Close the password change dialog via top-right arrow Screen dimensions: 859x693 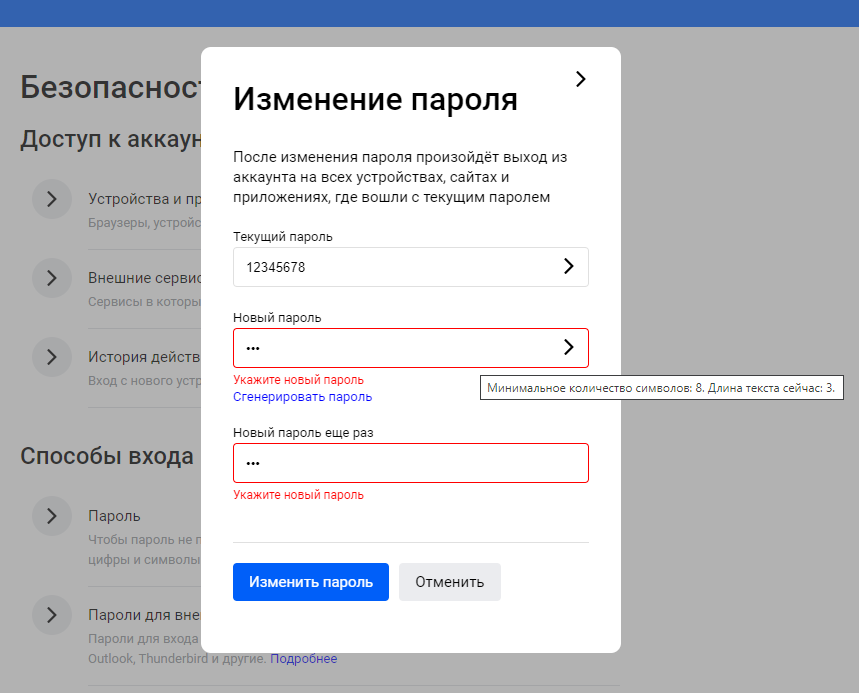[x=581, y=79]
